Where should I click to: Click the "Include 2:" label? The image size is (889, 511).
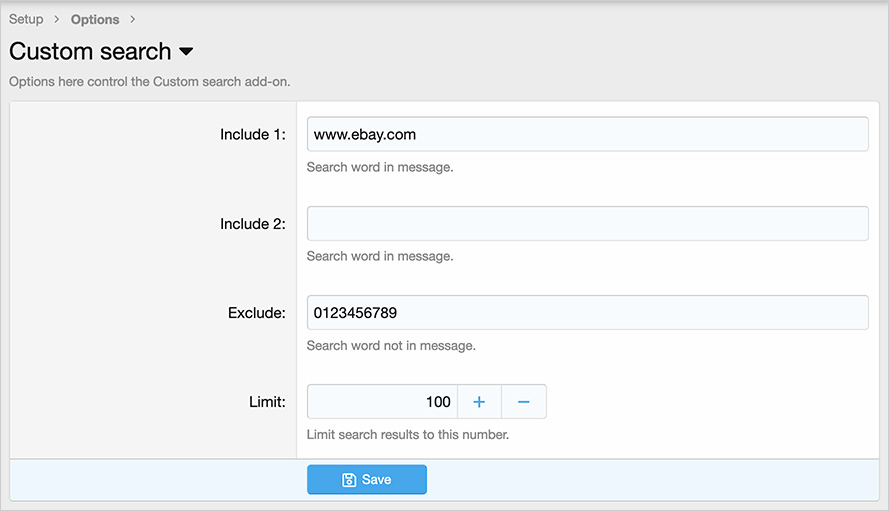point(252,224)
